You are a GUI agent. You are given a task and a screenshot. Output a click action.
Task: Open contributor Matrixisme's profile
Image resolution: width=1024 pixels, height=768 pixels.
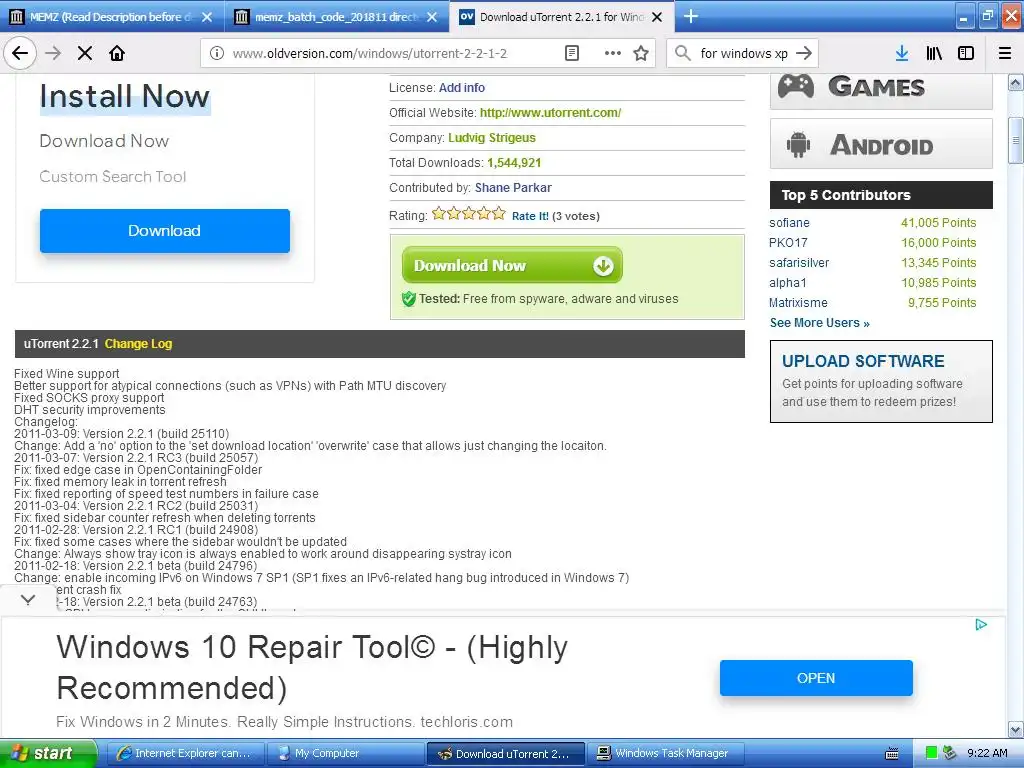click(x=798, y=302)
